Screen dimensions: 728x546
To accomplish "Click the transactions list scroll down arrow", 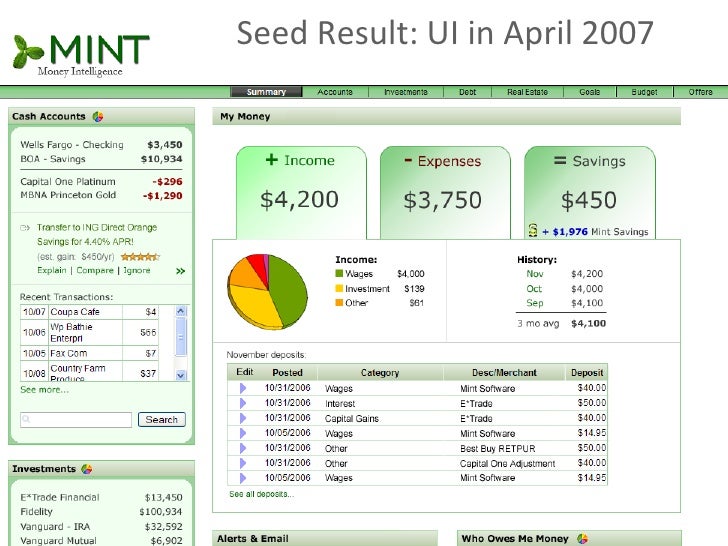I will 181,375.
